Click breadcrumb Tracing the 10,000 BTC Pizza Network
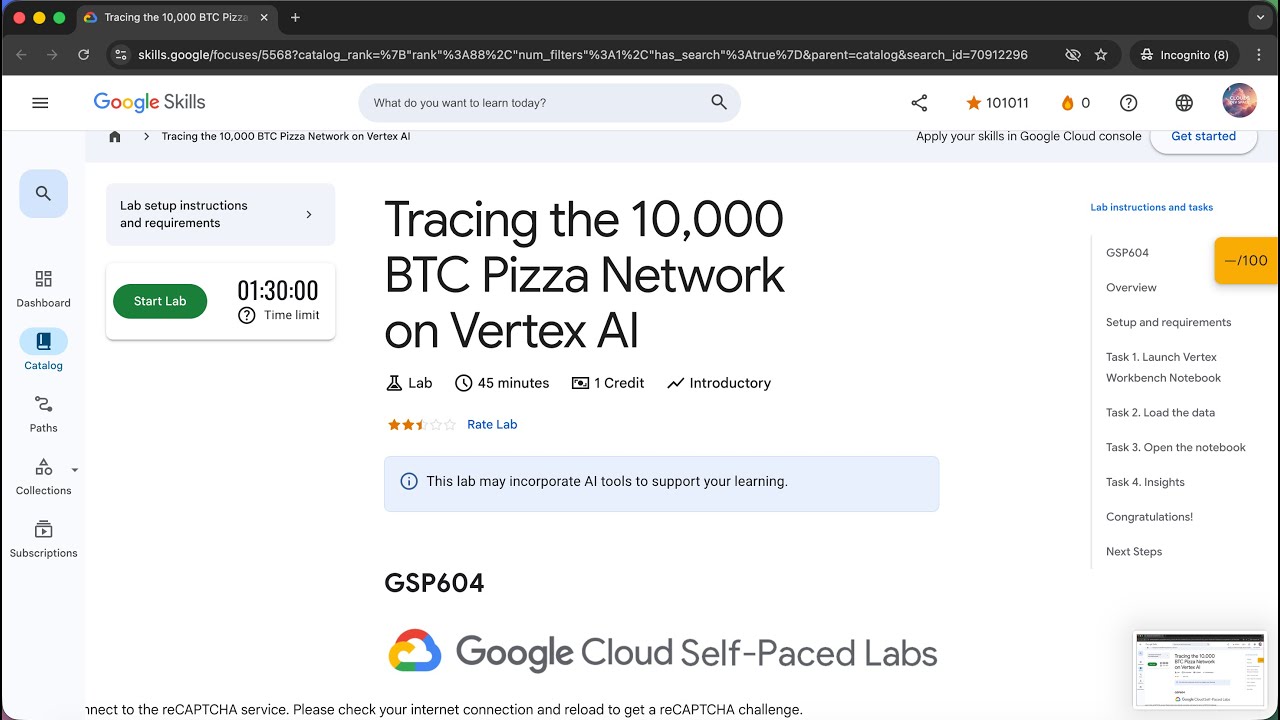 [286, 136]
